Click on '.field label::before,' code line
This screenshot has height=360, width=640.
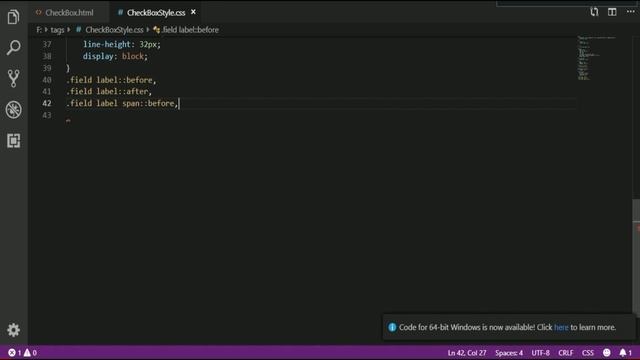point(111,80)
